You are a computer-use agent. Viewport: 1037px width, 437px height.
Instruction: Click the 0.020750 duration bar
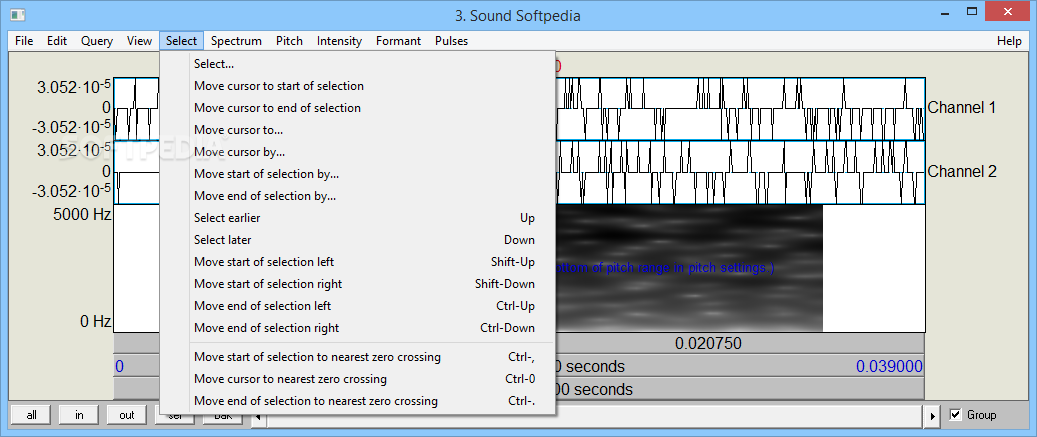[x=739, y=344]
